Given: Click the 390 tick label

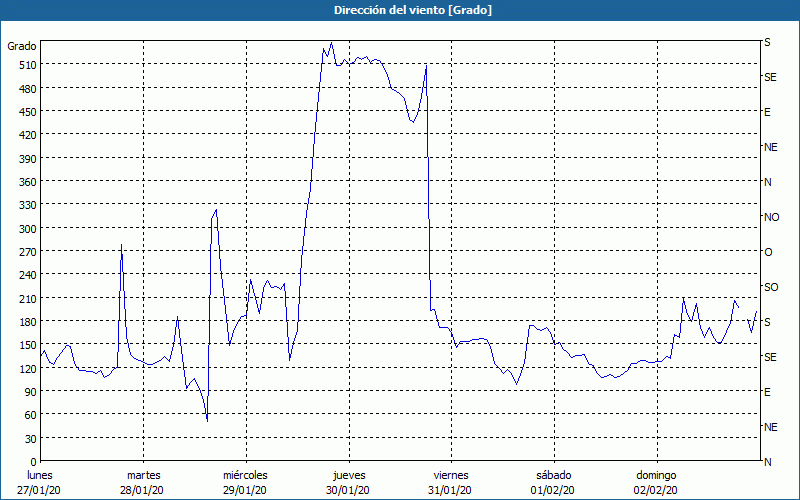Looking at the screenshot, I should point(27,159).
